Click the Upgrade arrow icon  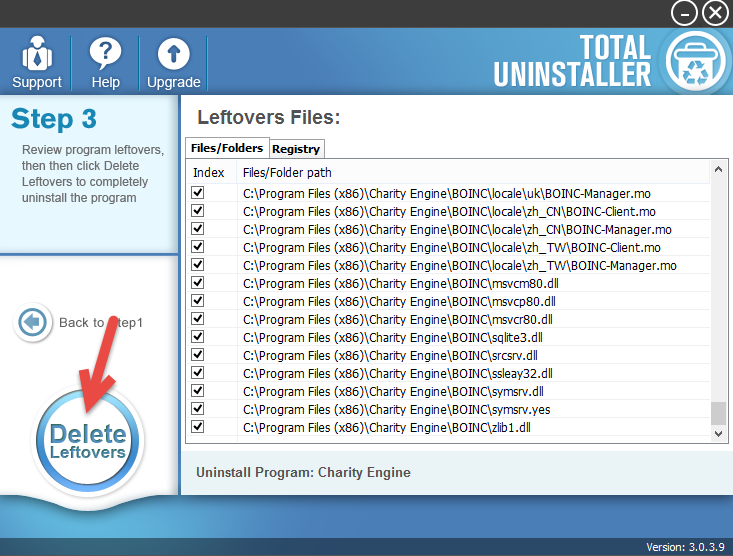(173, 54)
